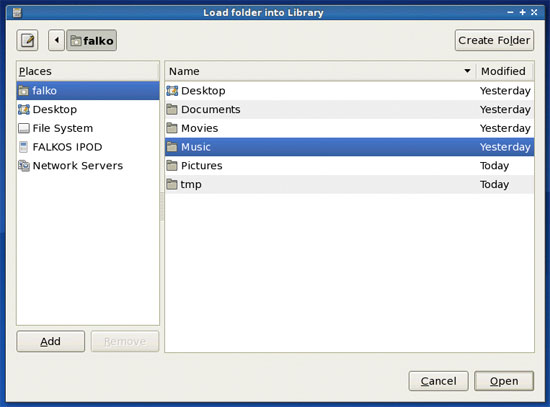The width and height of the screenshot is (550, 407).
Task: Click the sort arrow in Name header
Action: point(467,71)
